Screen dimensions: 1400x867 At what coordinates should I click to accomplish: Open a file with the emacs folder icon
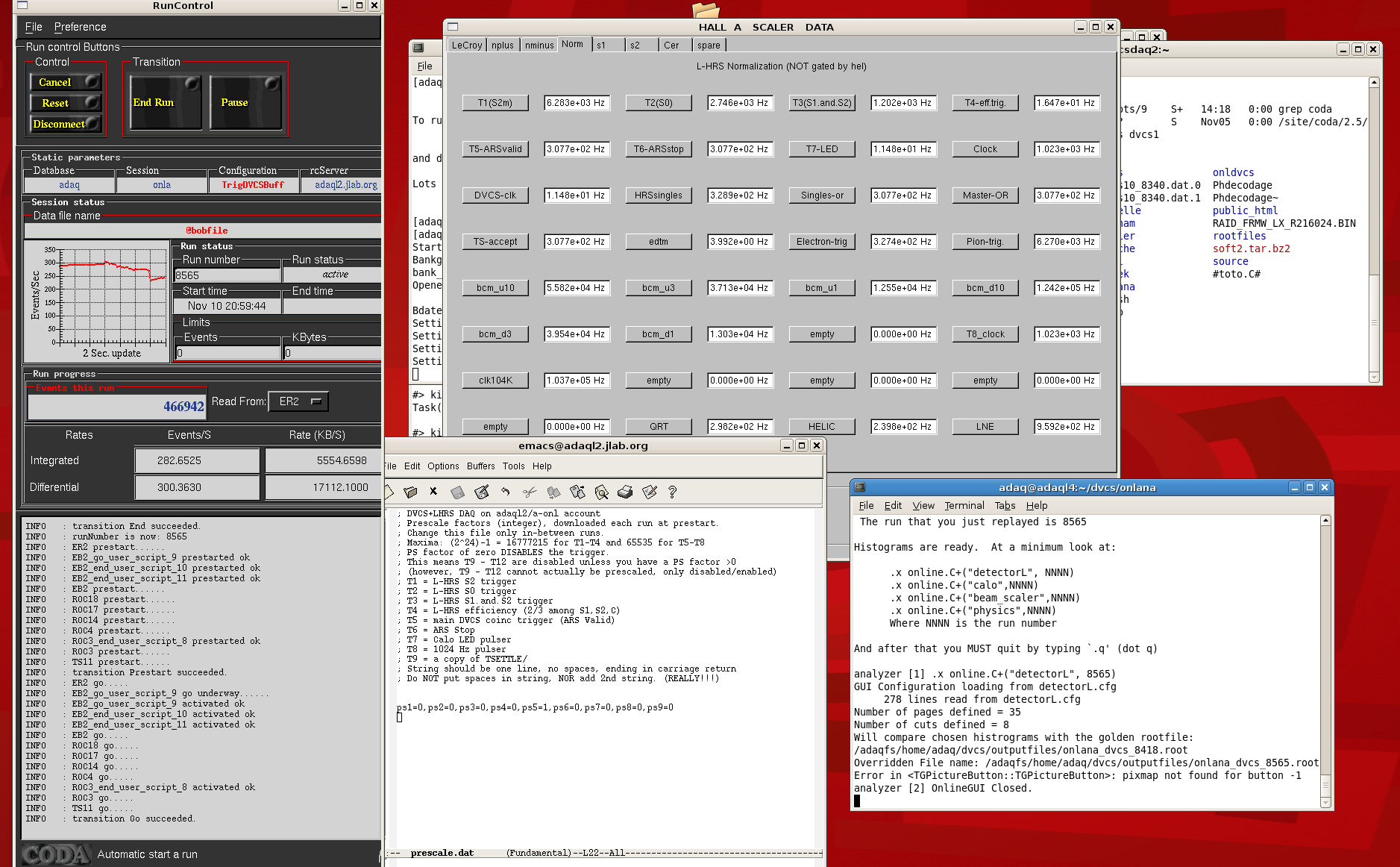click(x=410, y=492)
